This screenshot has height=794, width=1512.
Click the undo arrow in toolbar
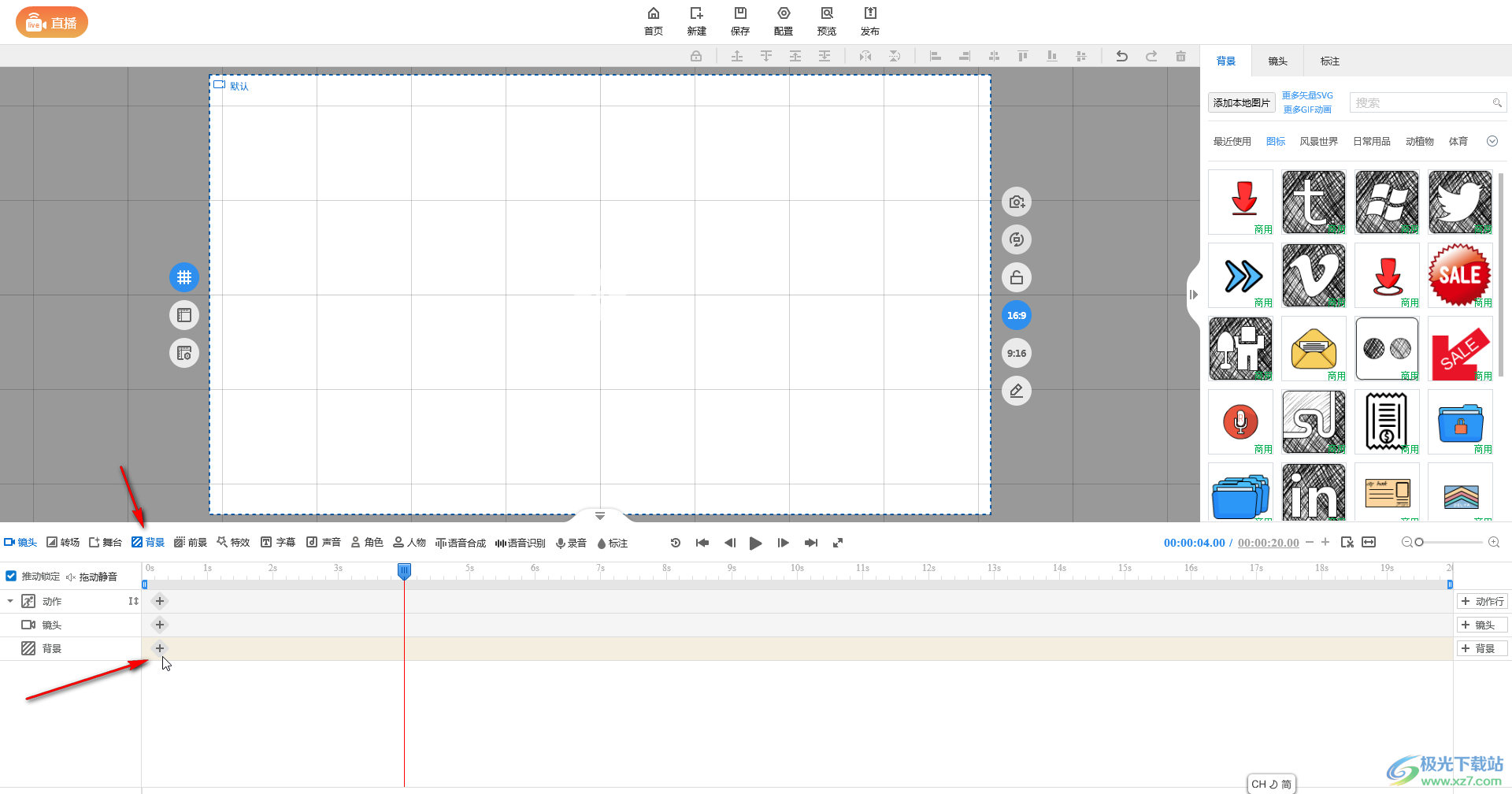(x=1121, y=56)
